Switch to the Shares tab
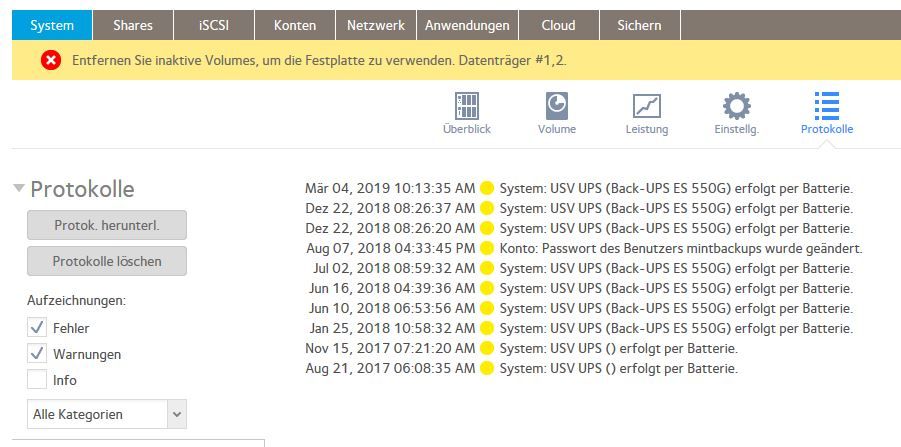 [133, 25]
